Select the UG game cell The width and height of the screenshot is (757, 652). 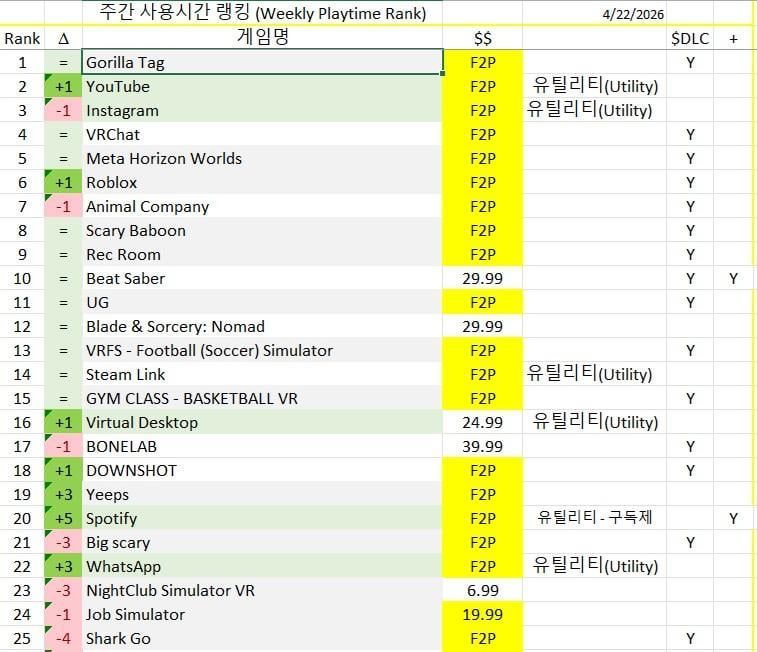262,303
